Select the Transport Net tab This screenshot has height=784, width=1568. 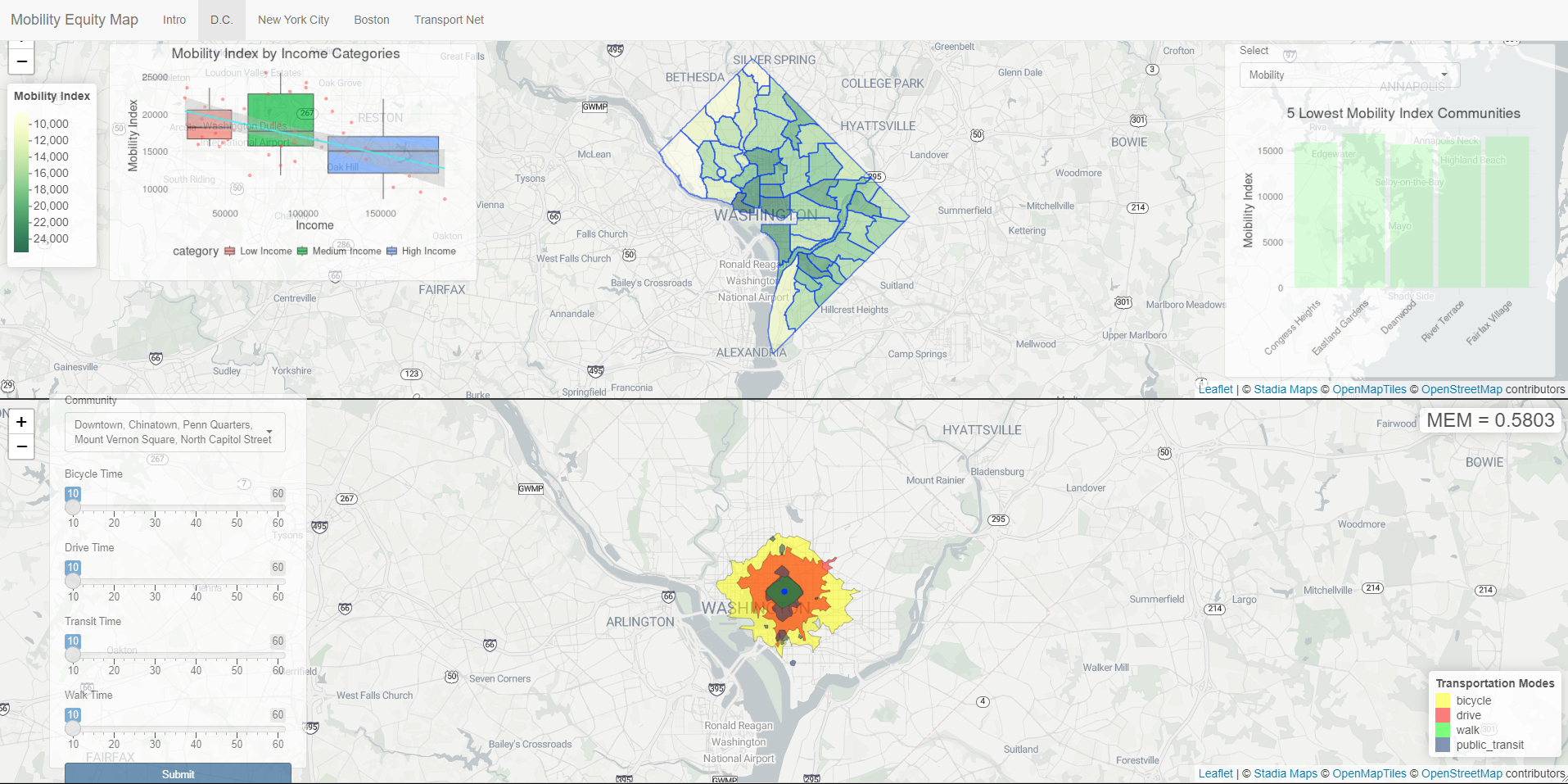click(x=449, y=20)
